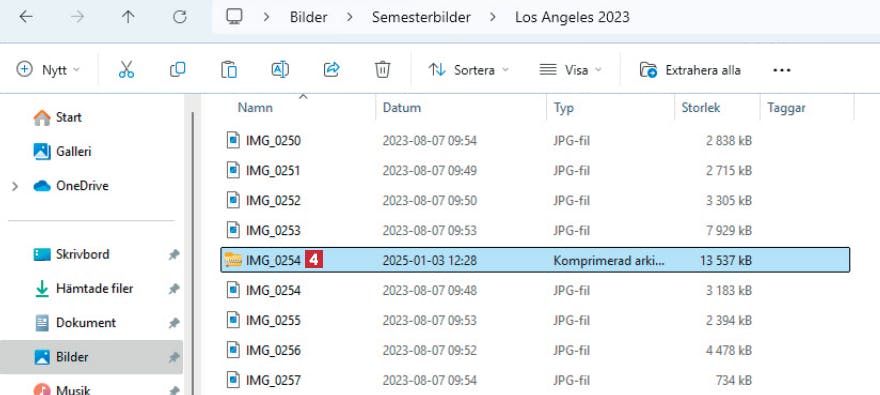Select the Hämtade filer sidebar item

(94, 289)
